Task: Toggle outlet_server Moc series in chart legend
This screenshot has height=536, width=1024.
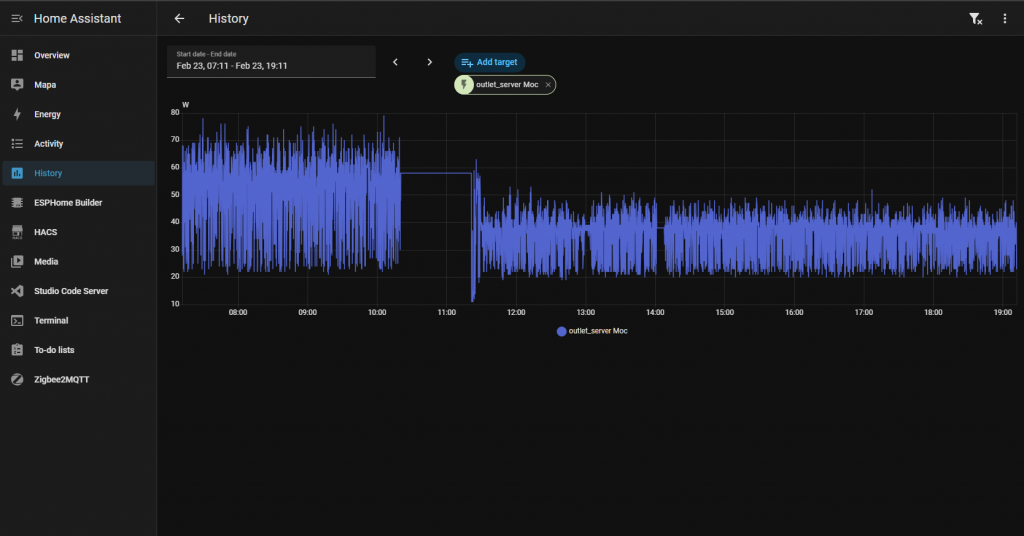Action: coord(592,331)
